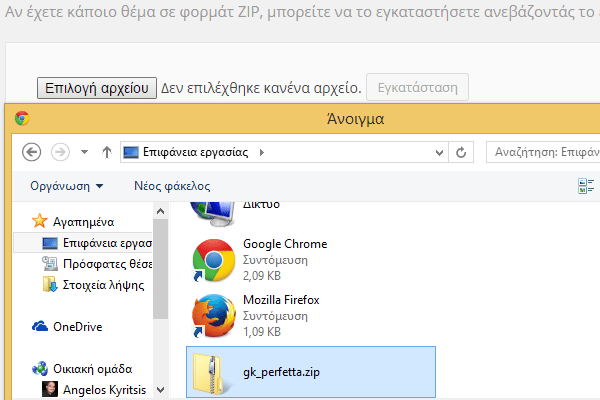This screenshot has height=400, width=600.
Task: Select the Δίκτυο network icon
Action: pos(213,214)
